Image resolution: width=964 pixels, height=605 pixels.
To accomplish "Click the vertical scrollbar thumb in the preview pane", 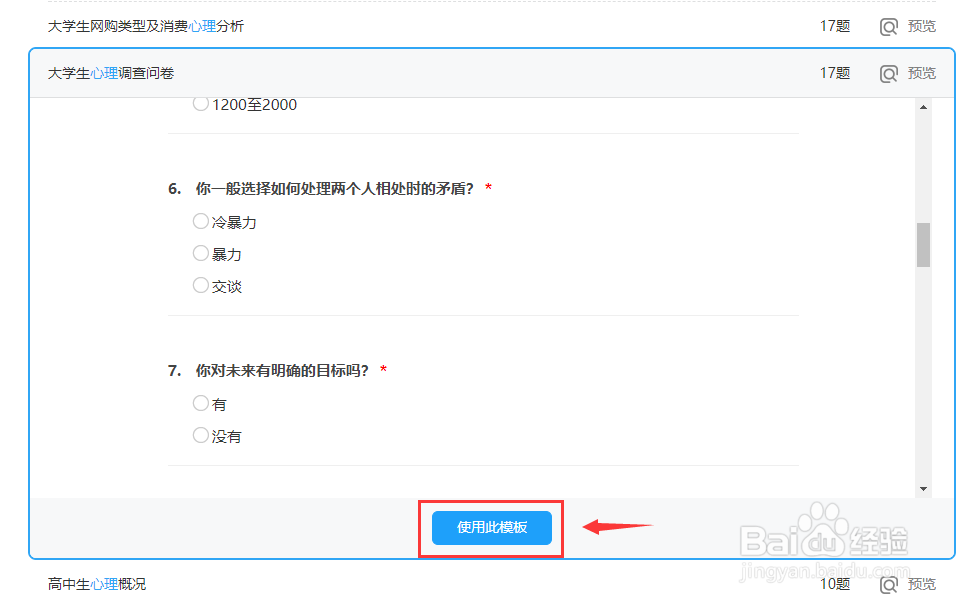I will 921,243.
